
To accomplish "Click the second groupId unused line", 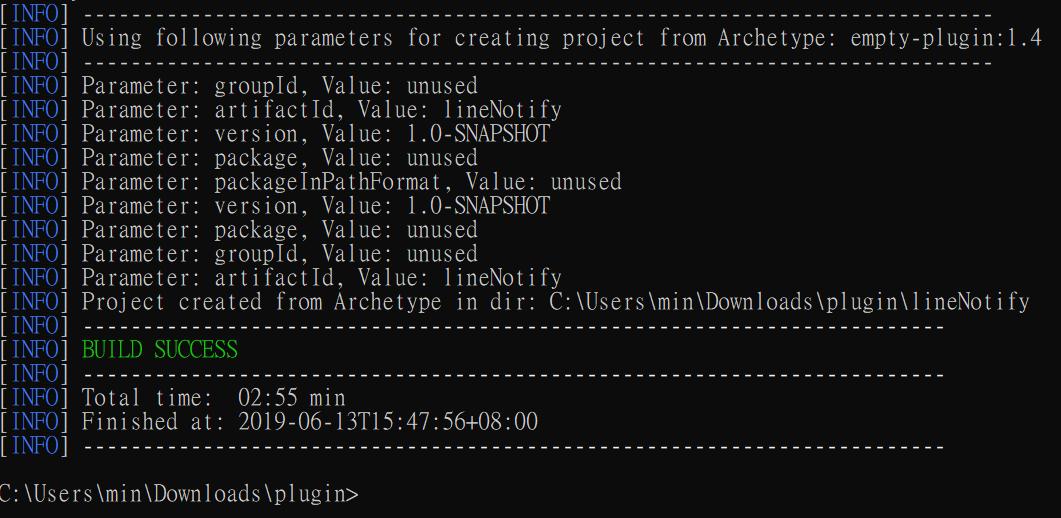I will pyautogui.click(x=279, y=254).
